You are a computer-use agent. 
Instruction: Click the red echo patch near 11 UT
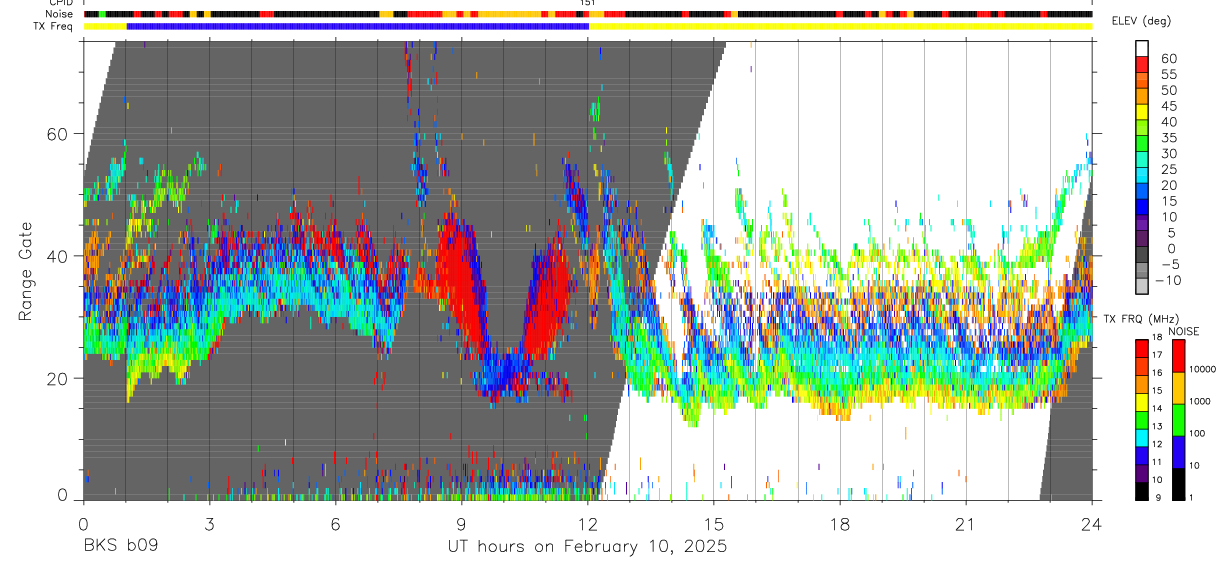click(547, 303)
